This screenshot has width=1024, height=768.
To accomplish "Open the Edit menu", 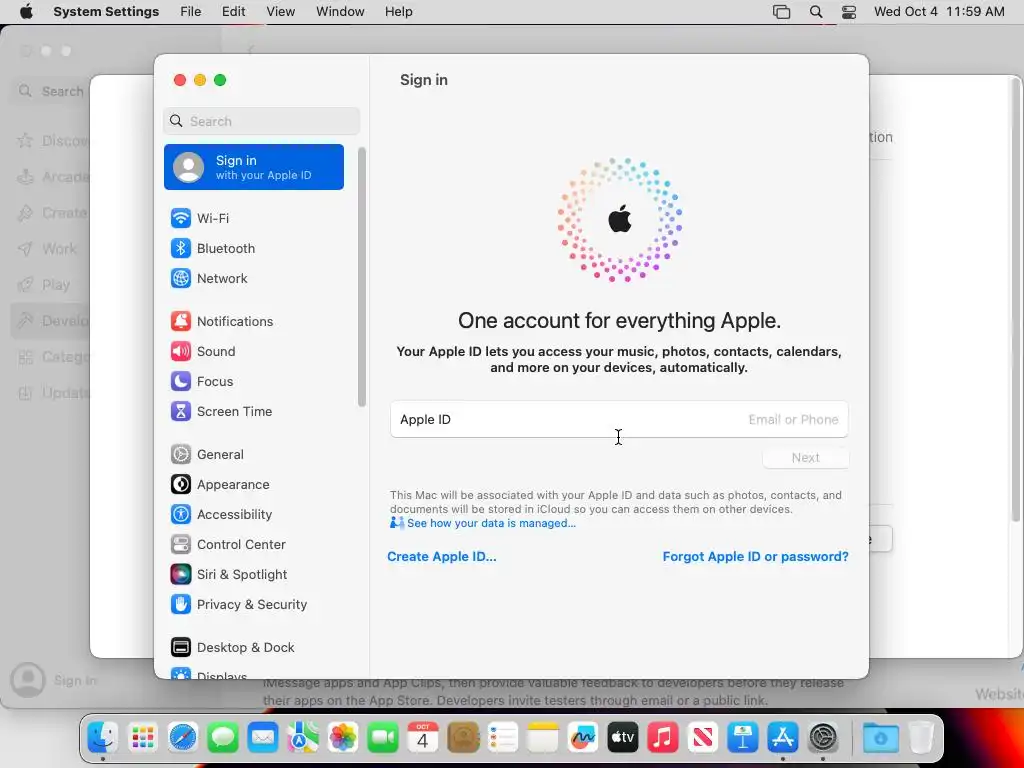I will tap(233, 12).
